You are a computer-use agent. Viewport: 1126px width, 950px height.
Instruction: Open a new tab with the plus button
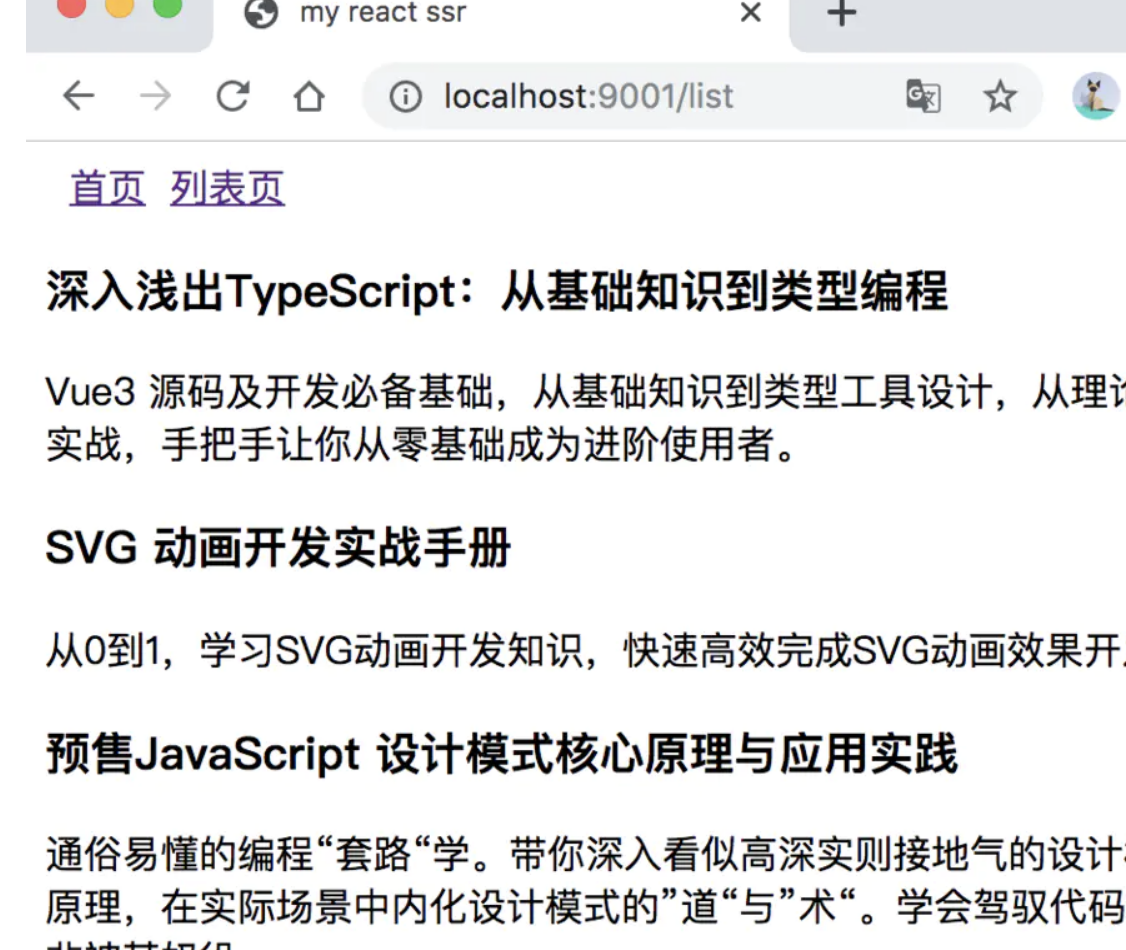(x=842, y=14)
